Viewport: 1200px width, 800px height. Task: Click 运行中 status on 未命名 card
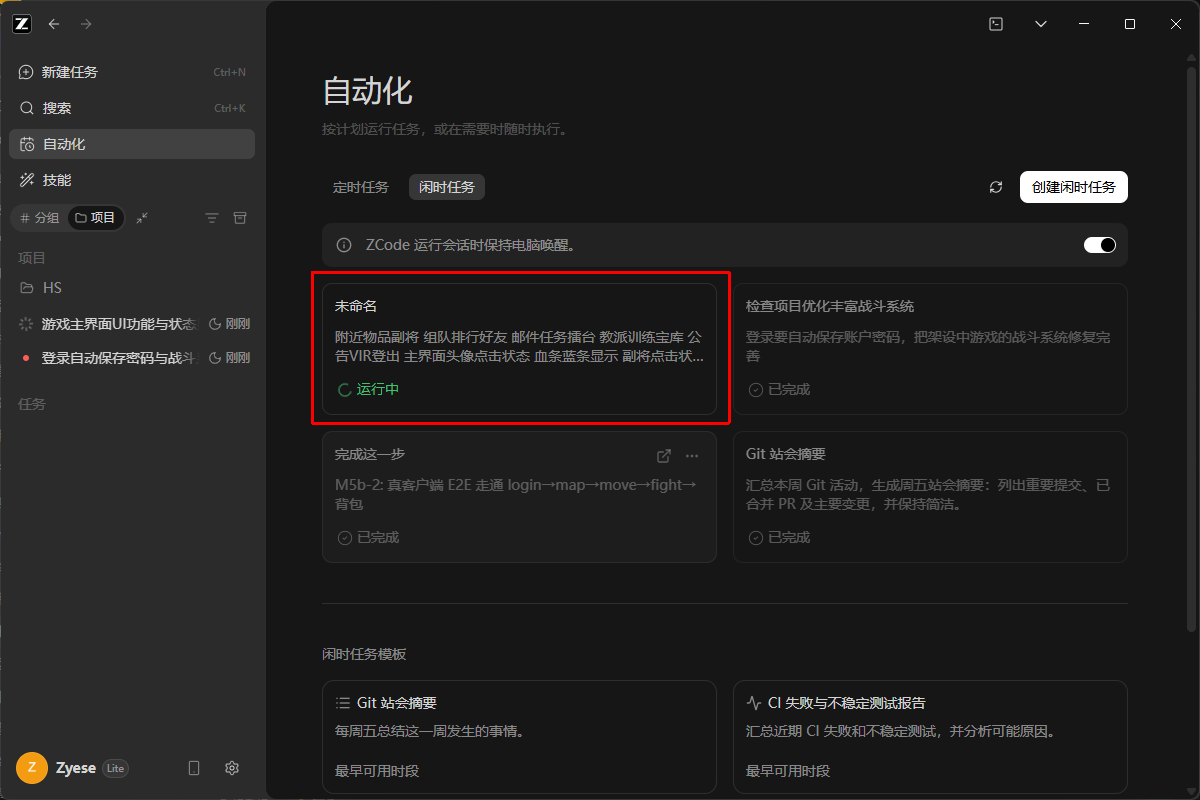pos(369,389)
